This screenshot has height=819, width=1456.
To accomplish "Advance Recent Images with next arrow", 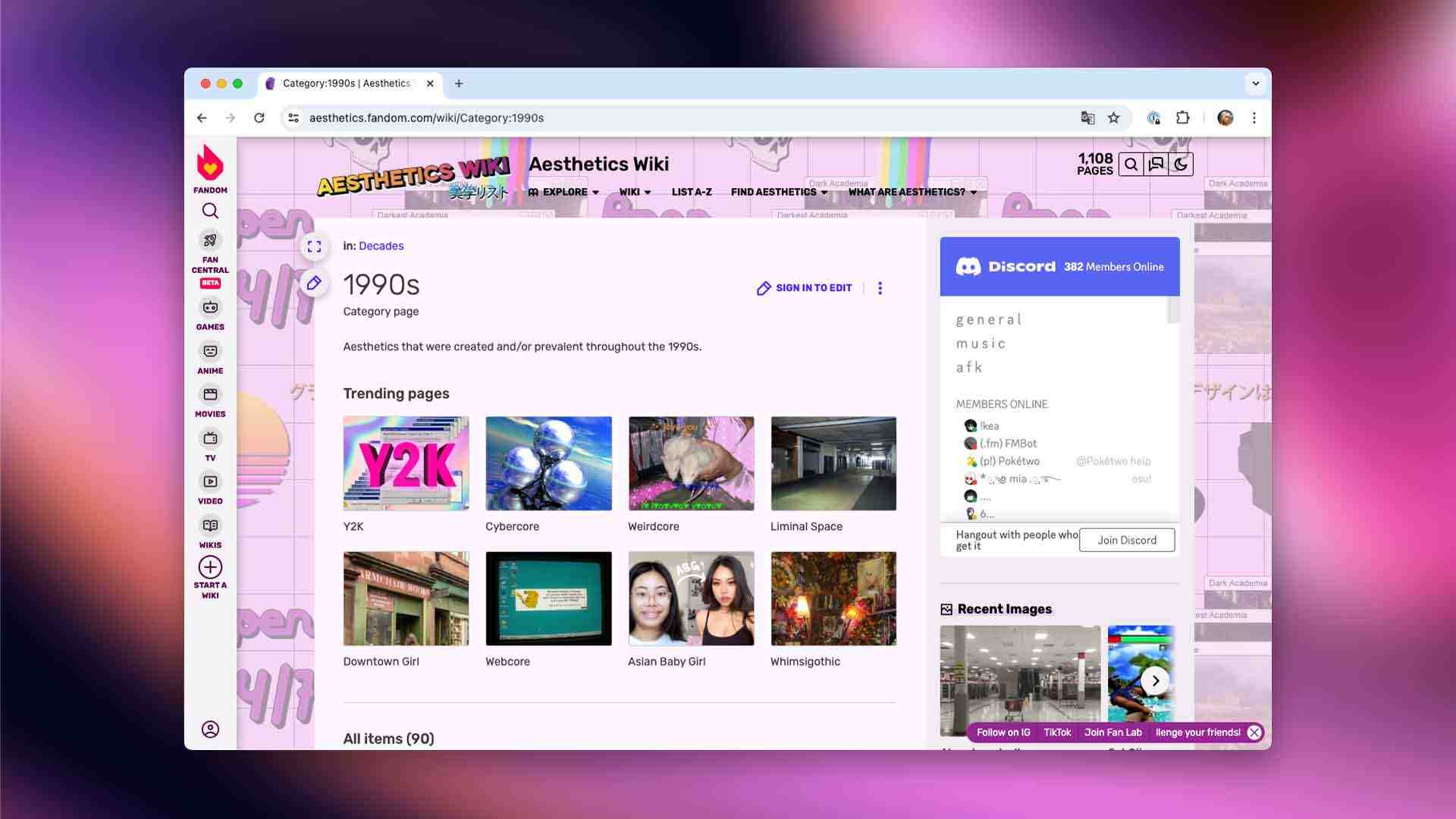I will point(1155,680).
